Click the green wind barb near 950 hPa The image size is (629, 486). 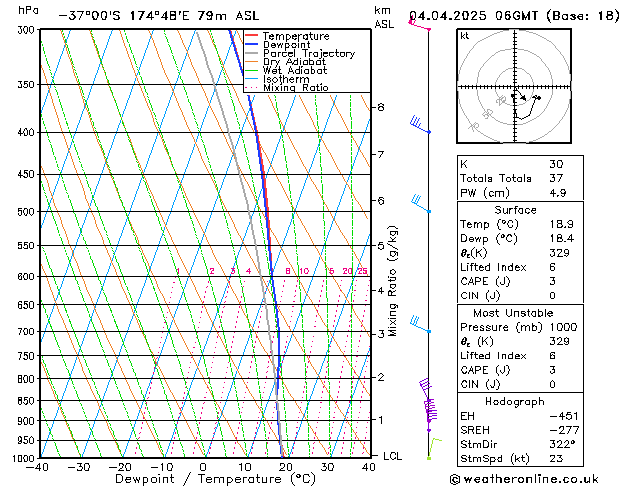coord(433,443)
